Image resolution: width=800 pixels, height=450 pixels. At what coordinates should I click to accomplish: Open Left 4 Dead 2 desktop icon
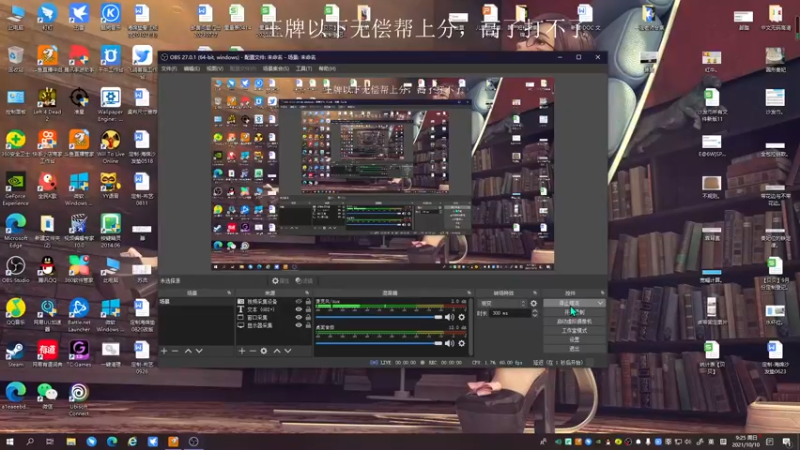point(47,104)
